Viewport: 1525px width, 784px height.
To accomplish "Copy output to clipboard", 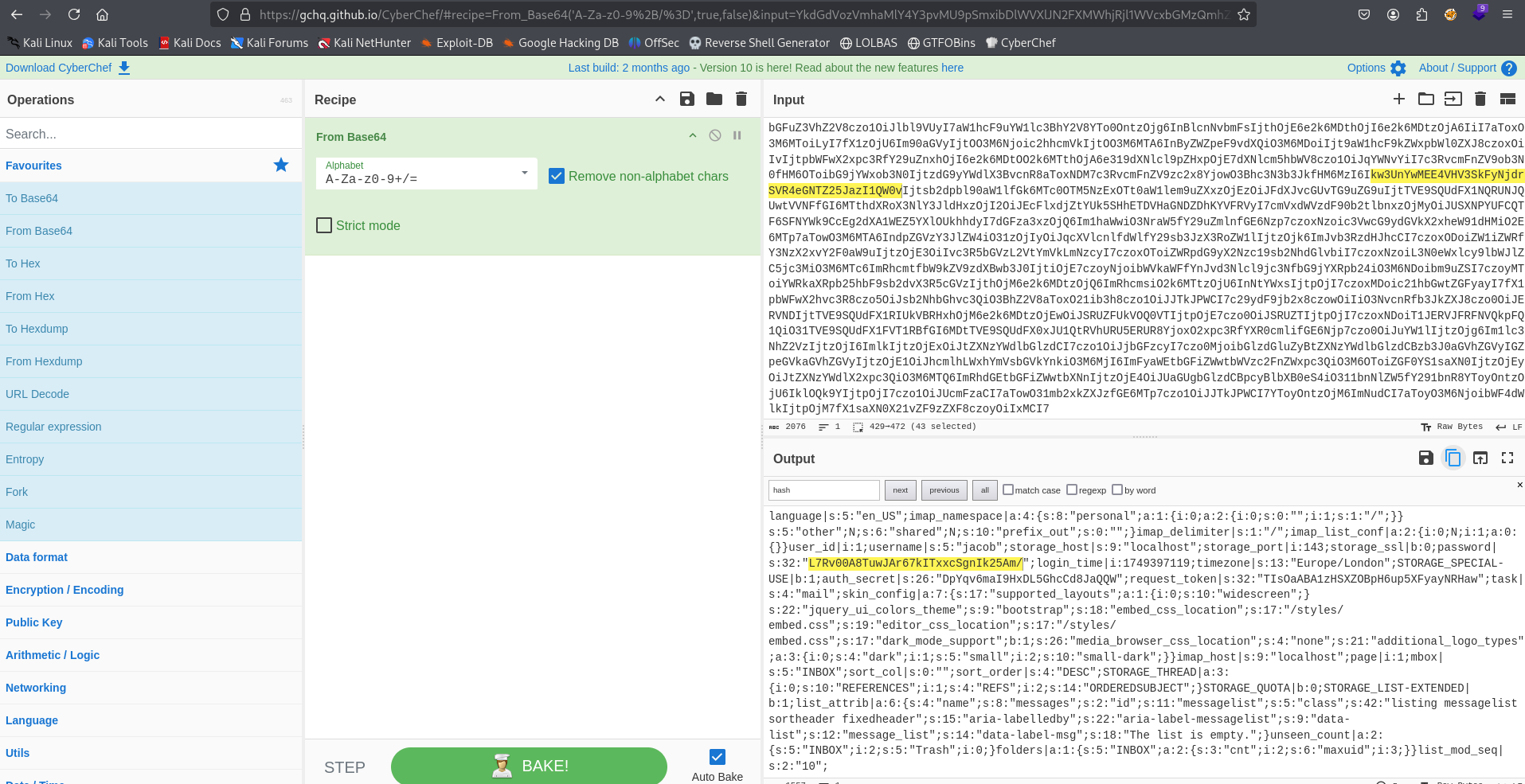I will tap(1453, 458).
